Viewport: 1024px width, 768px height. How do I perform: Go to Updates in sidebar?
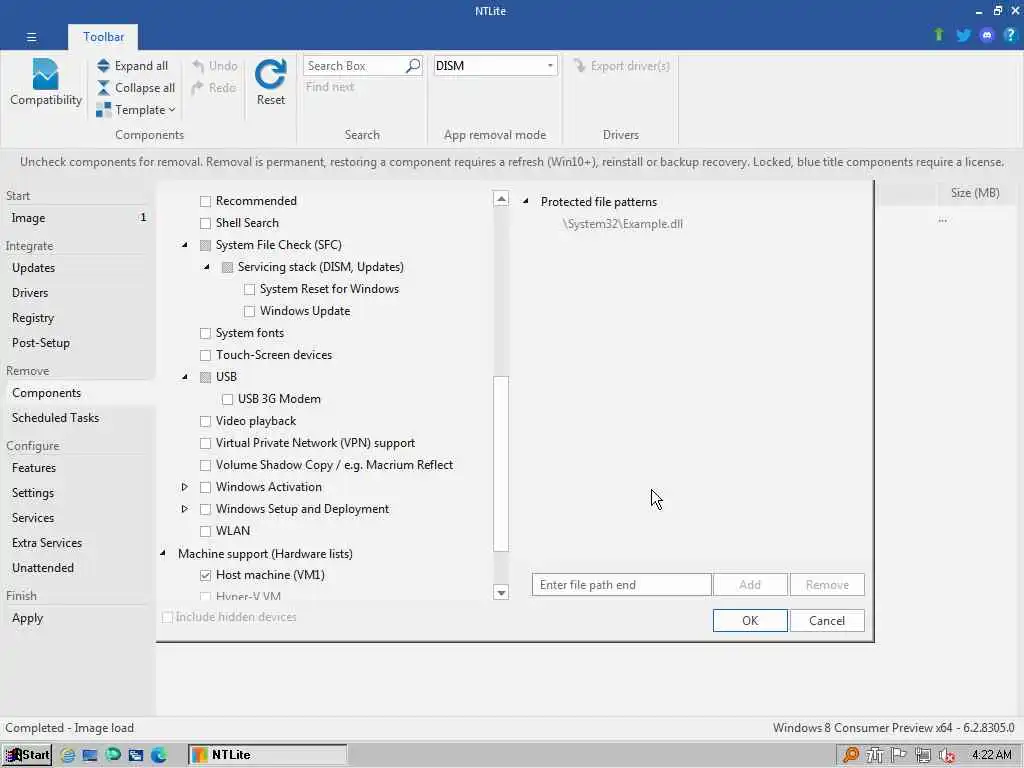[33, 268]
